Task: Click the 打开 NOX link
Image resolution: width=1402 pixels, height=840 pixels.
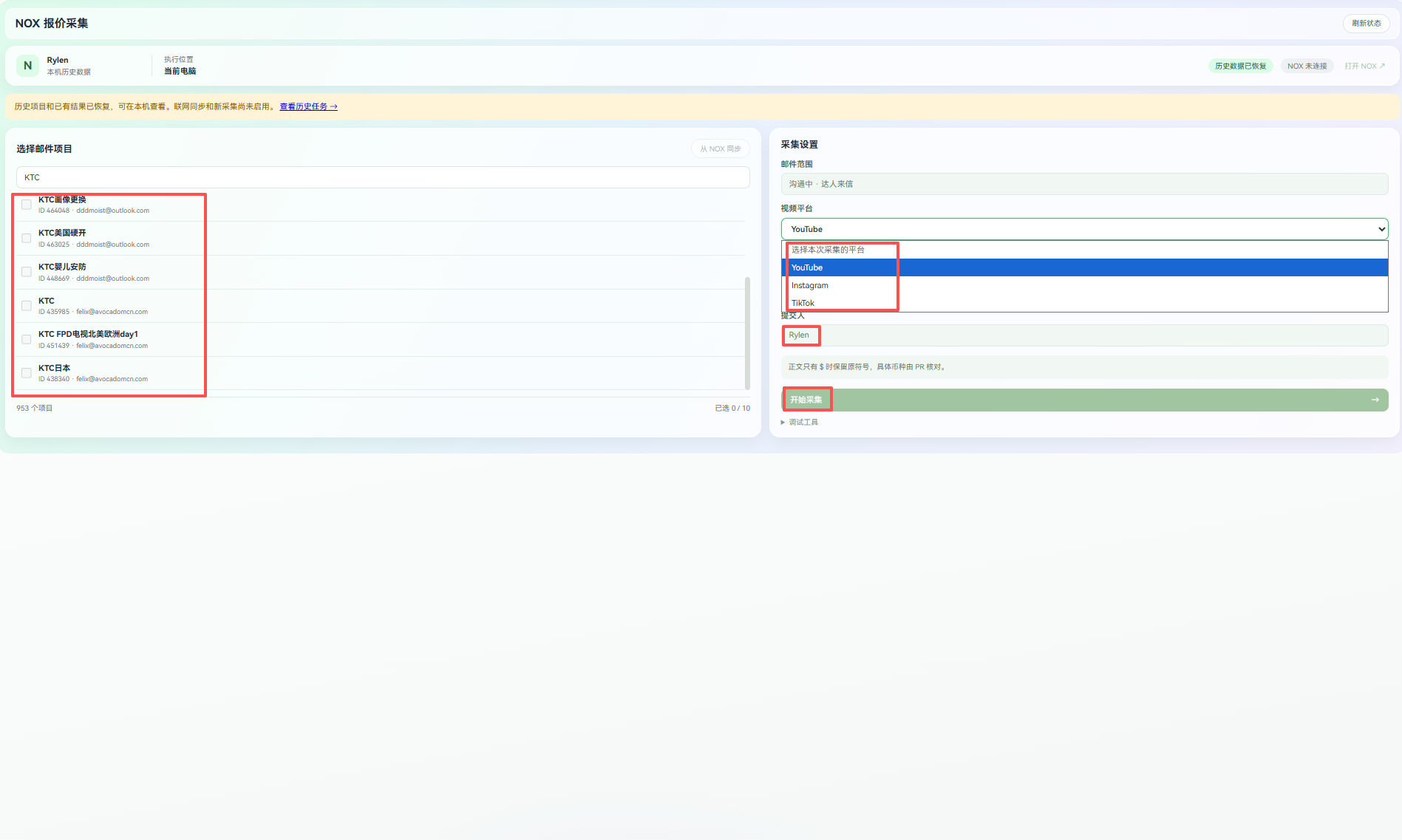Action: 1364,66
